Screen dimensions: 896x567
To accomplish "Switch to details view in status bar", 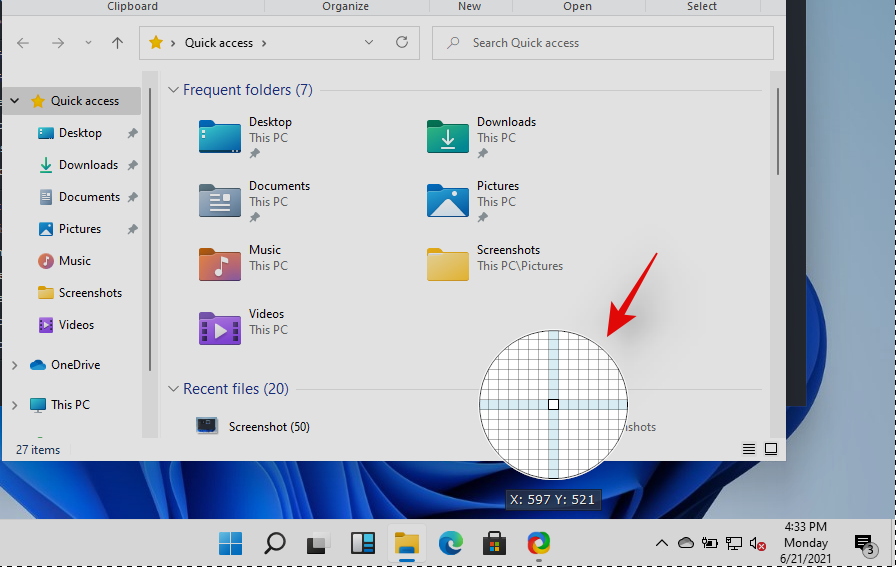I will click(x=749, y=449).
